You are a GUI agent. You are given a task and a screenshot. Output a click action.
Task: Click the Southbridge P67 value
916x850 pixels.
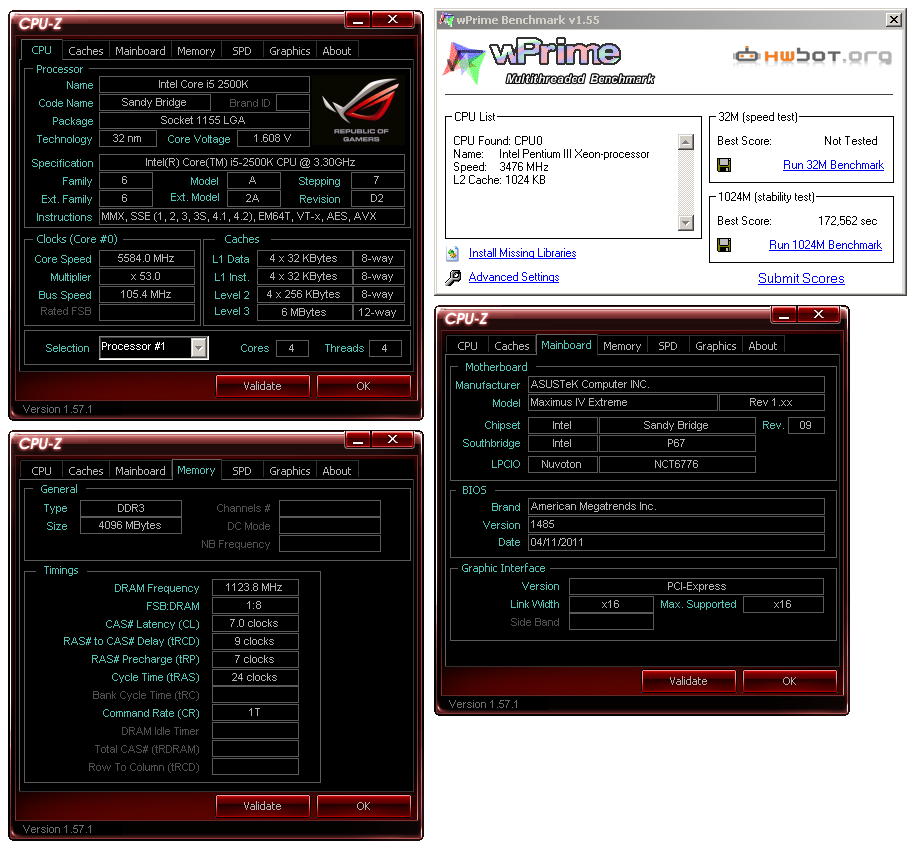pos(676,443)
